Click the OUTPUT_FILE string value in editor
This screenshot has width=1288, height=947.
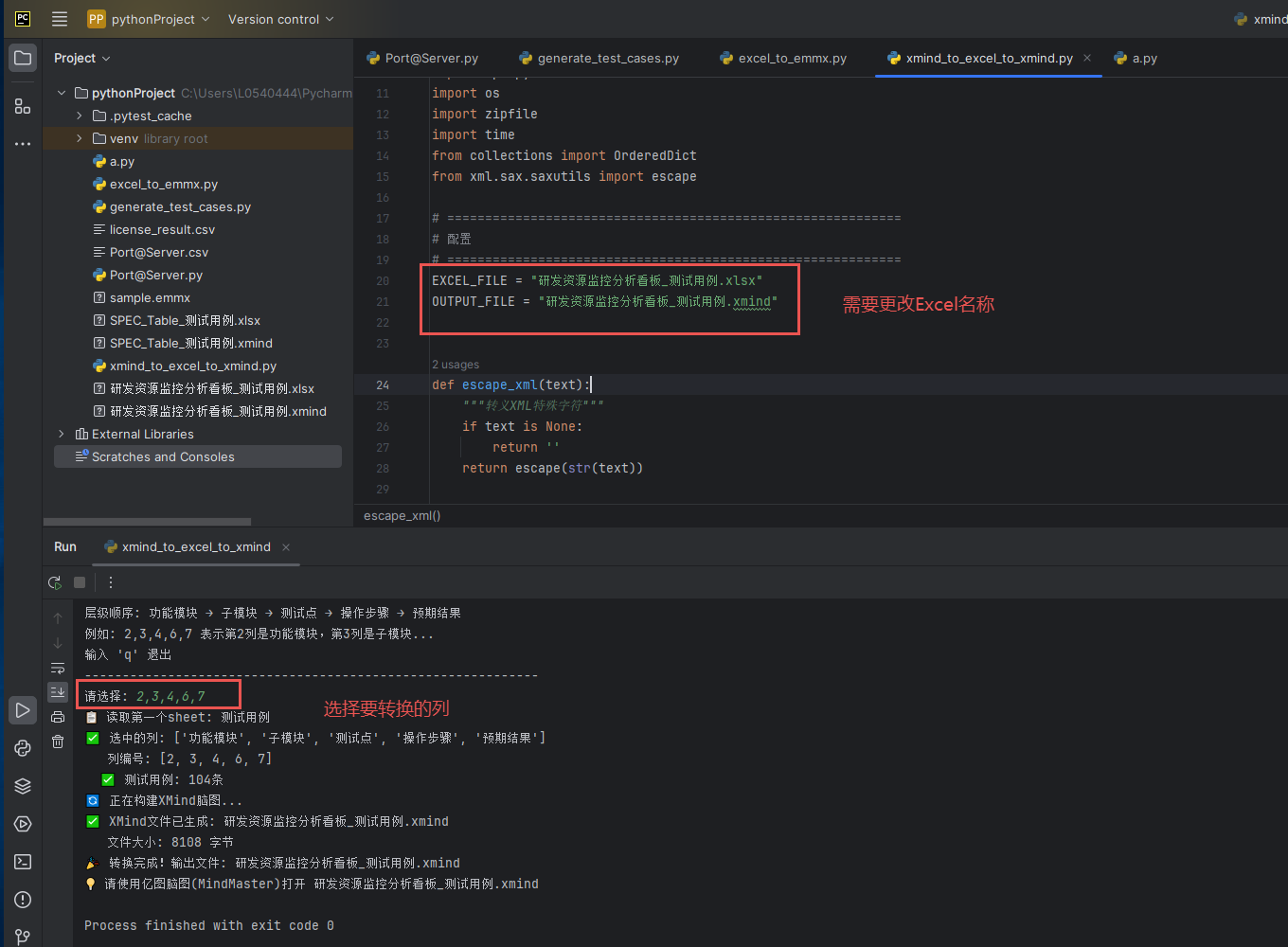[x=657, y=301]
